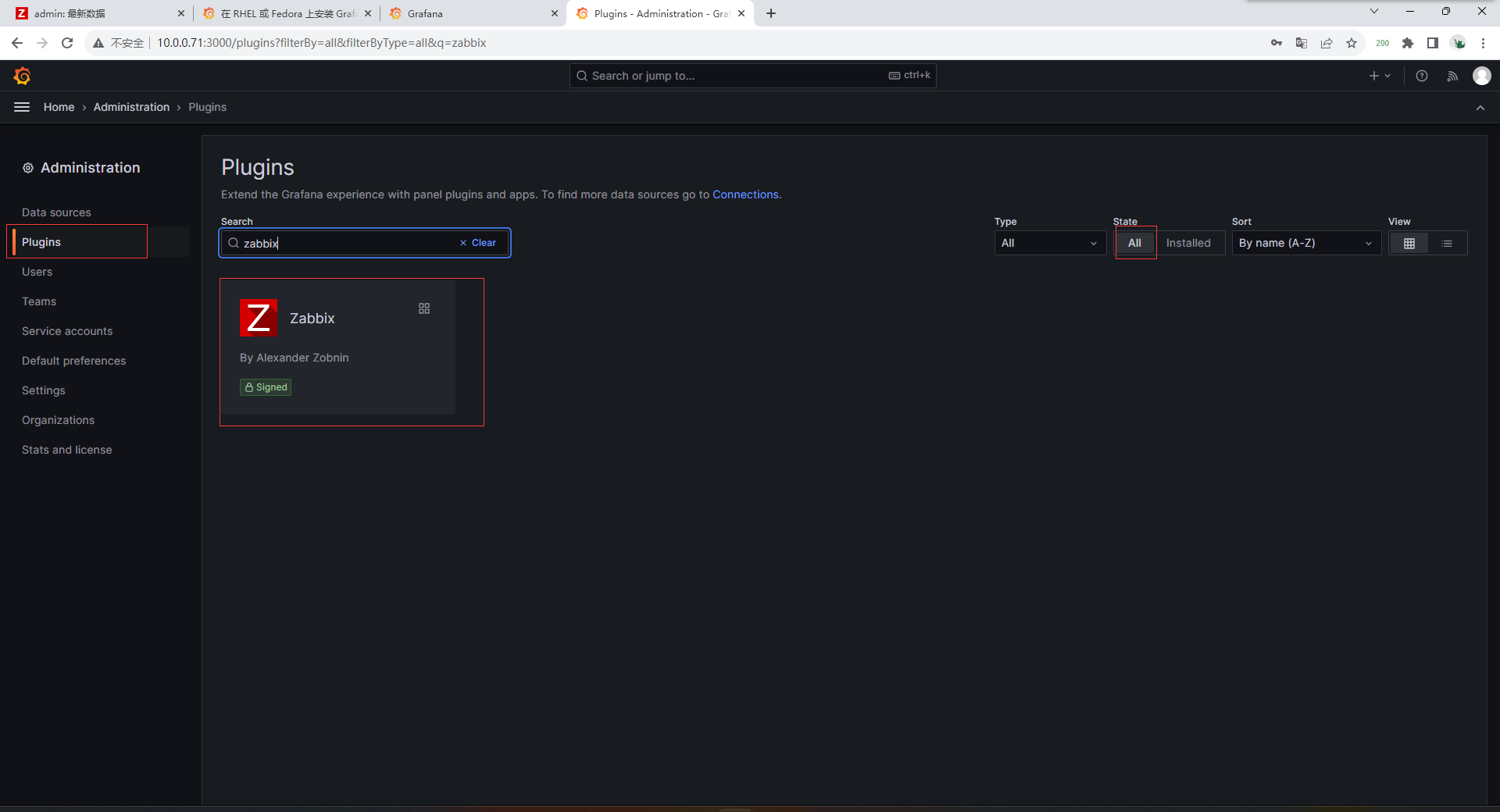The width and height of the screenshot is (1500, 812).
Task: Click the Search or jump to box
Action: pos(752,76)
